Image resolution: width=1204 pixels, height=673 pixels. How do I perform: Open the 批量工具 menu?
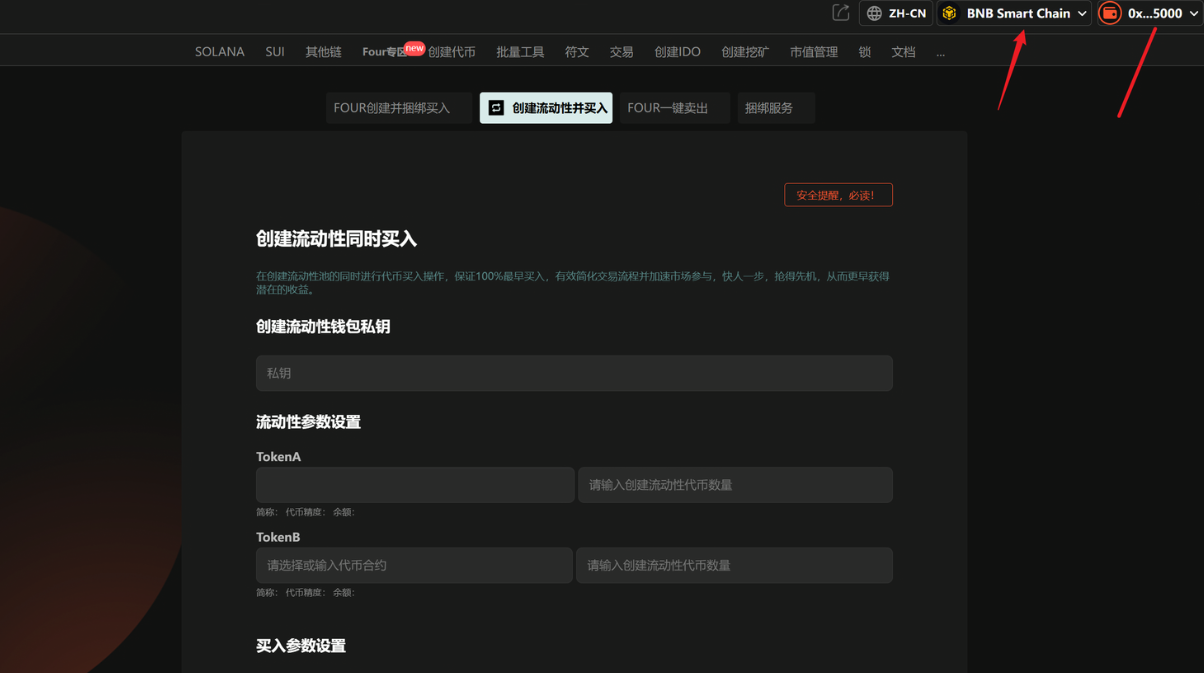pos(520,52)
